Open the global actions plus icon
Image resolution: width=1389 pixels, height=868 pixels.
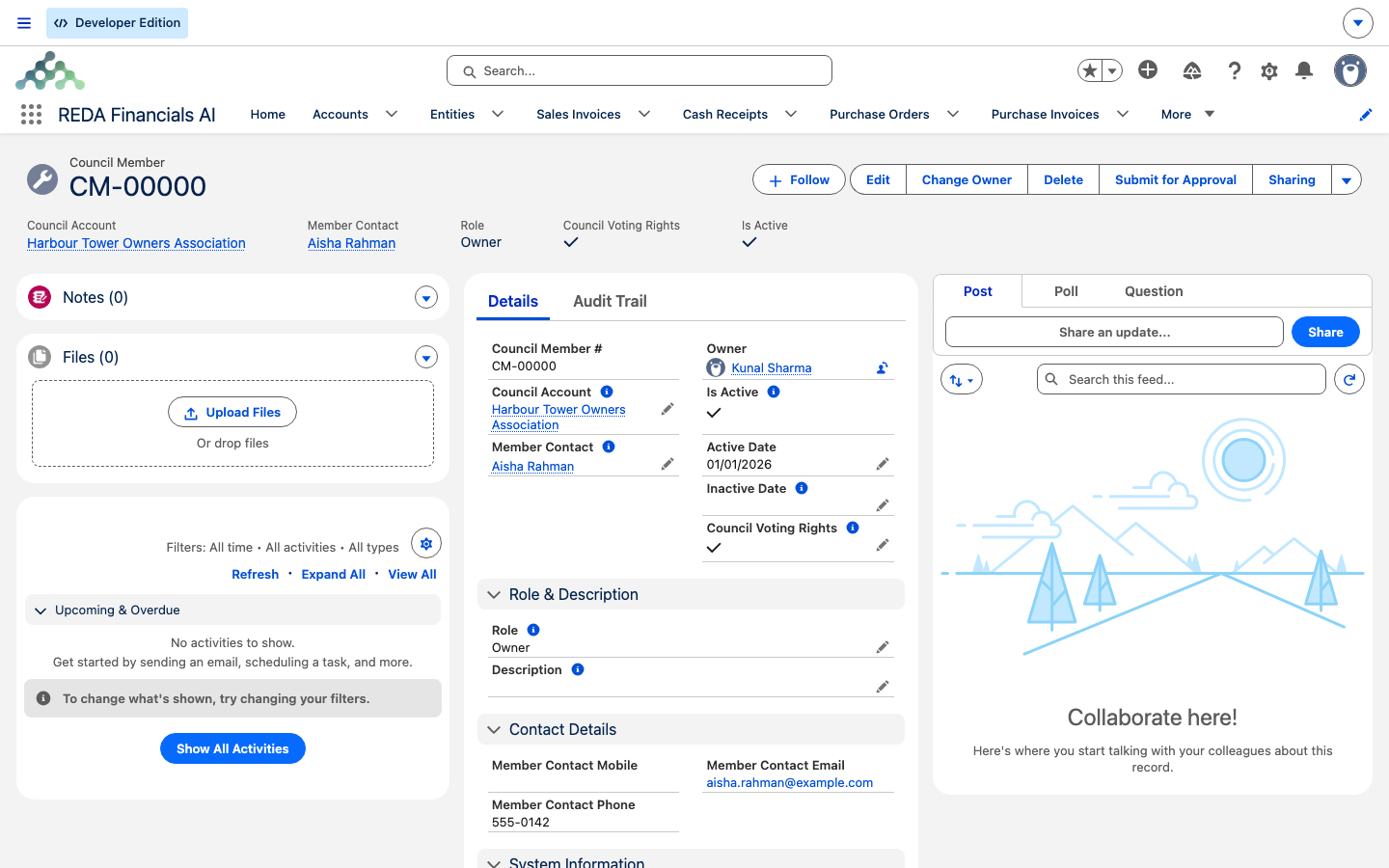tap(1148, 69)
